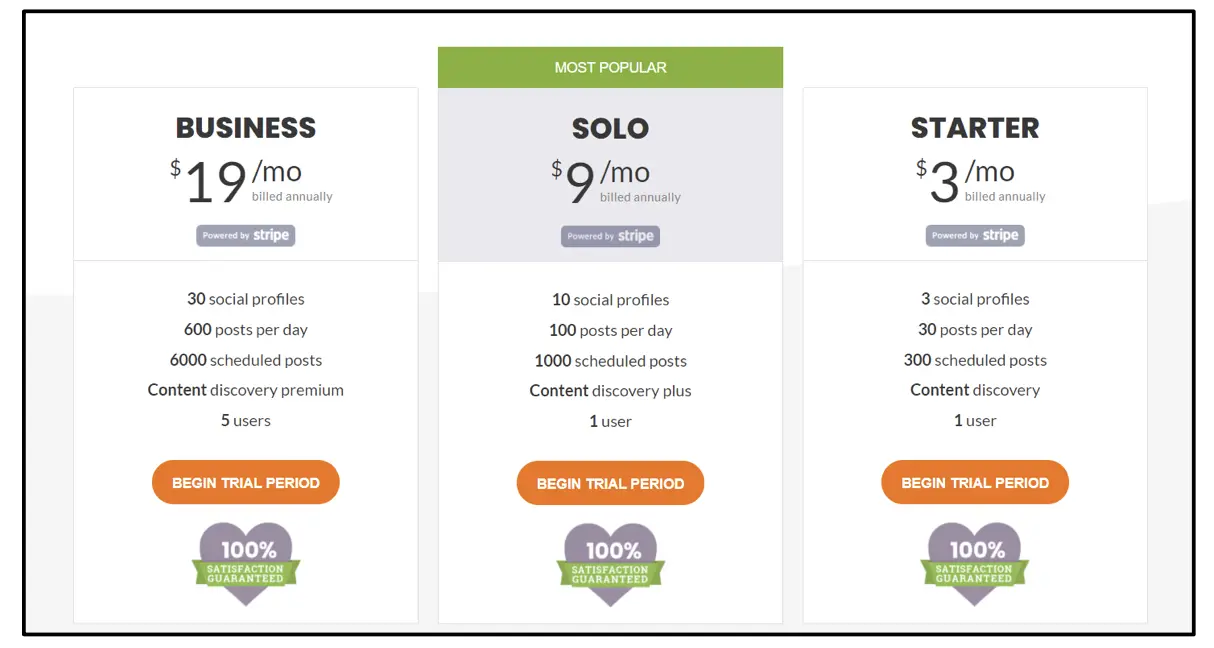Click the Most Popular green banner
This screenshot has height=648, width=1214.
pos(610,68)
